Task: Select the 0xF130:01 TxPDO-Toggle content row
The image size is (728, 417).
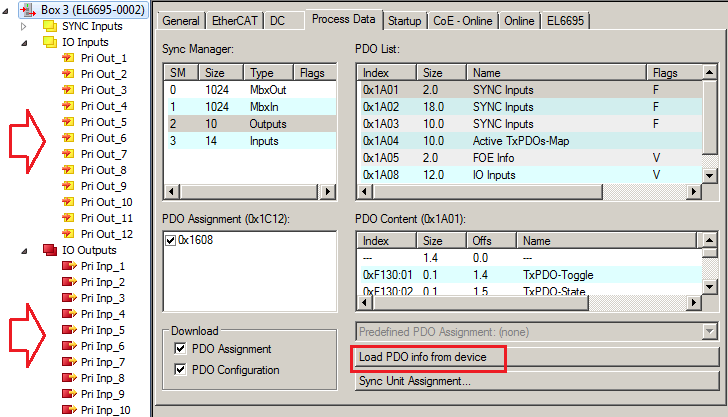Action: pyautogui.click(x=530, y=275)
